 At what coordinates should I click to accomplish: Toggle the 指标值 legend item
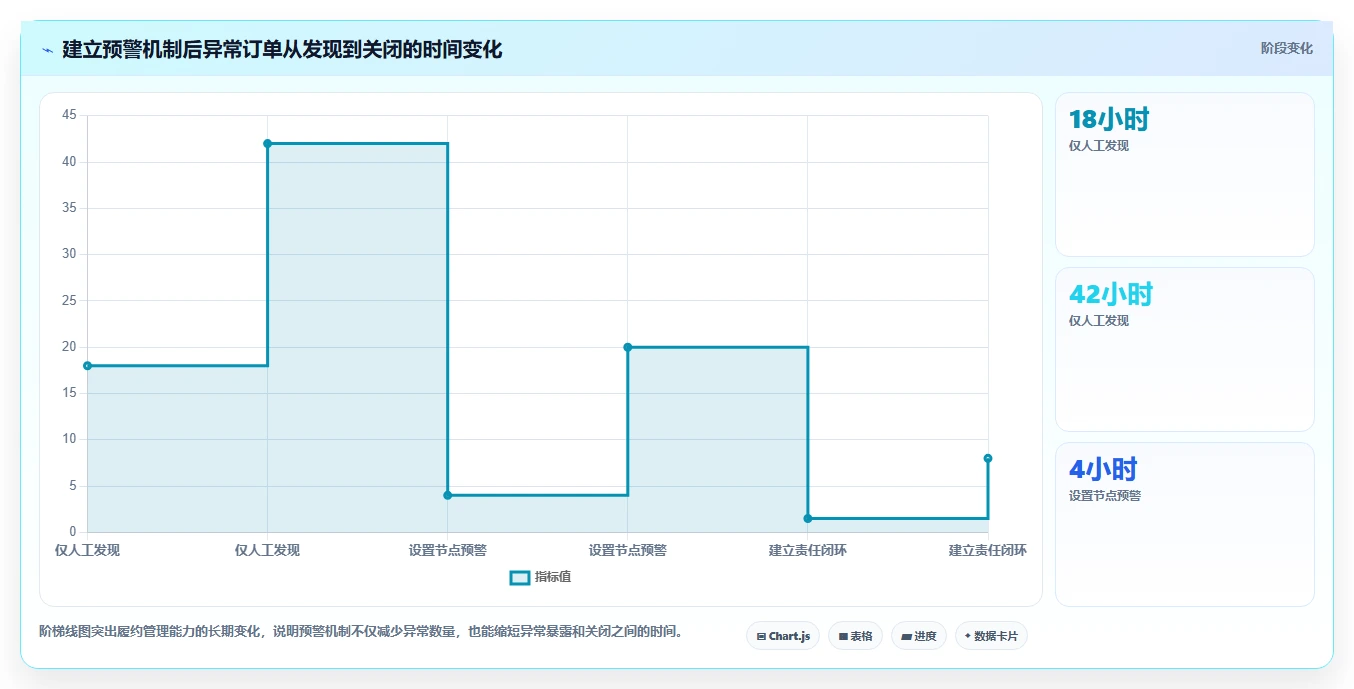pyautogui.click(x=540, y=577)
